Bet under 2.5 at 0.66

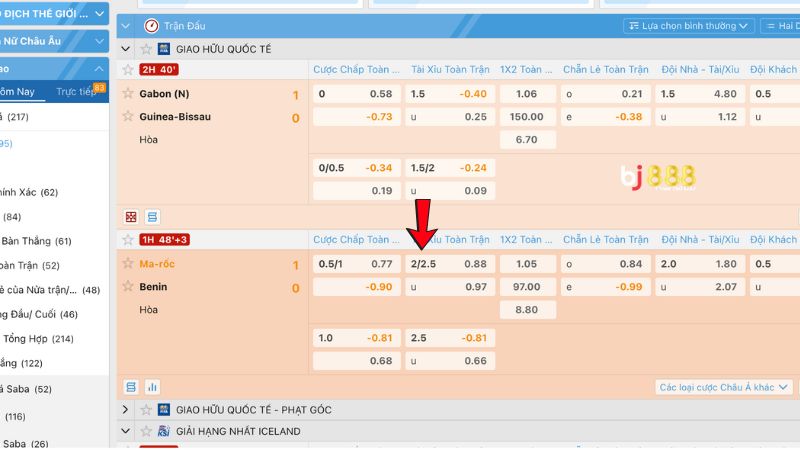click(x=450, y=361)
